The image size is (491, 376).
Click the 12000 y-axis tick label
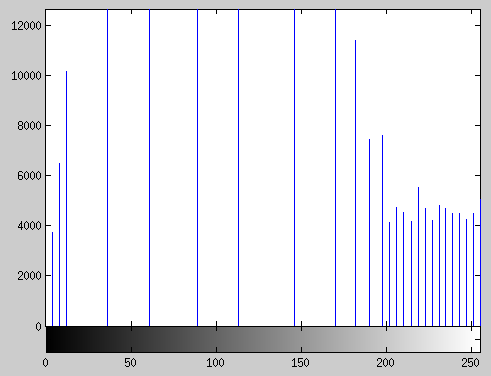click(x=26, y=26)
